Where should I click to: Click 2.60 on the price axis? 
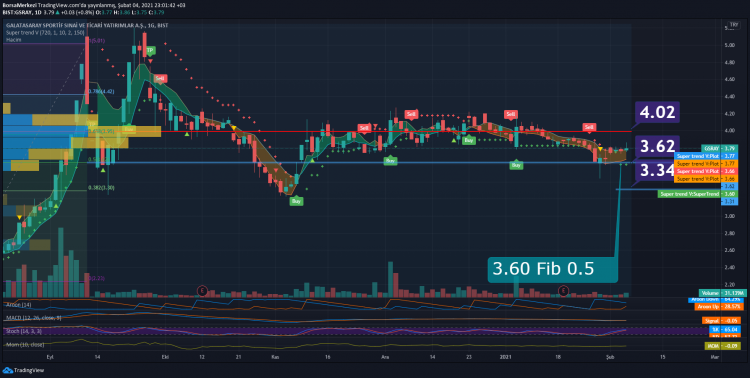coord(729,250)
